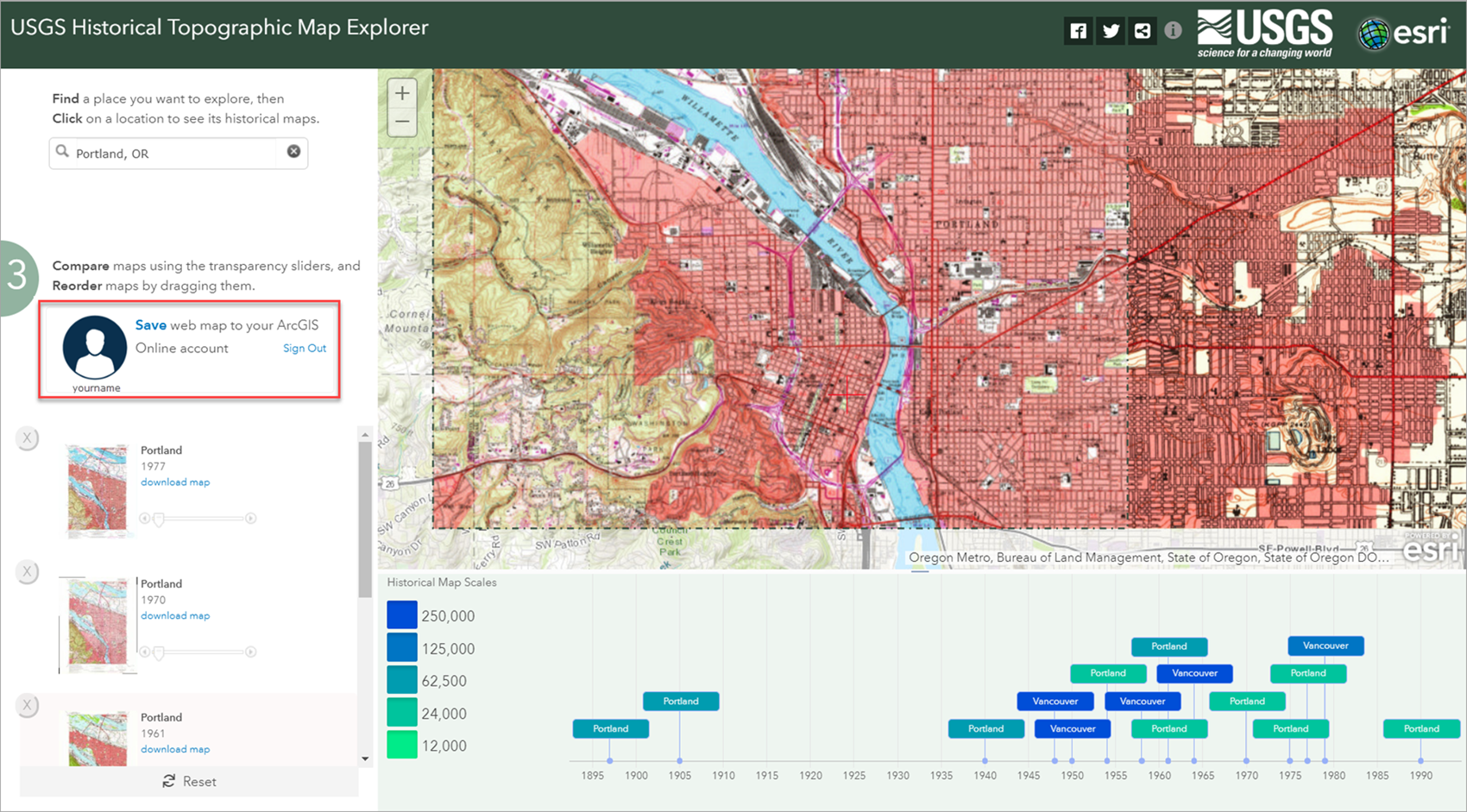Open the share options icon
The height and width of the screenshot is (812, 1467).
(x=1142, y=29)
